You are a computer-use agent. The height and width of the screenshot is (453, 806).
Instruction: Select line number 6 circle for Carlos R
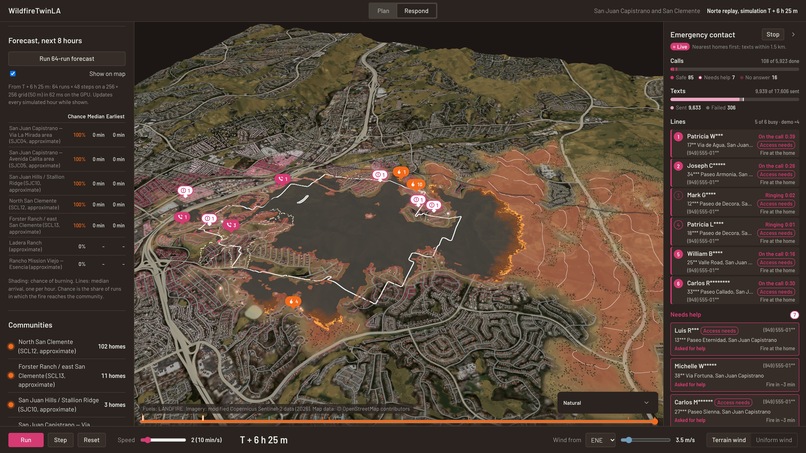[x=678, y=283]
